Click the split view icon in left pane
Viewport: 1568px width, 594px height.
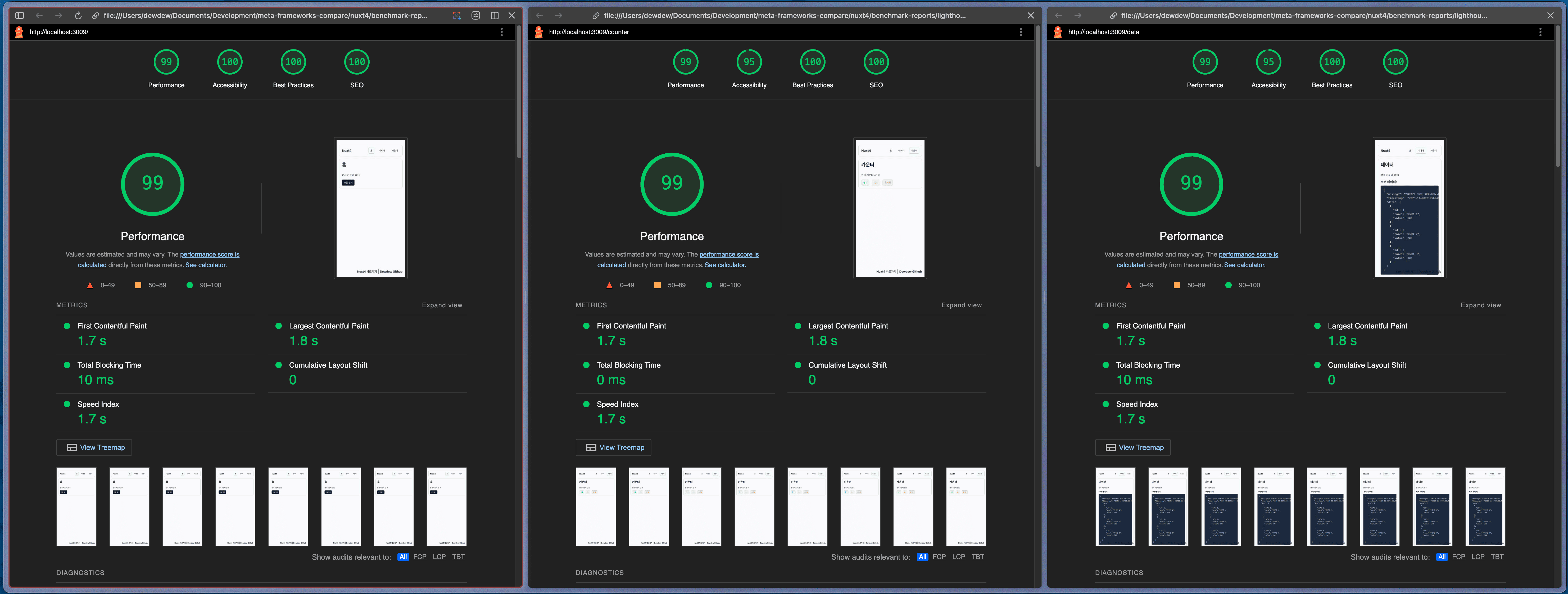coord(494,15)
